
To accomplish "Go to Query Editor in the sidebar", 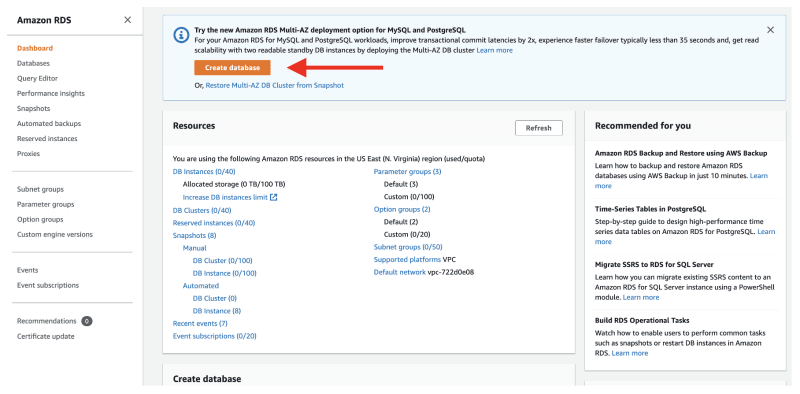I will 37,79.
